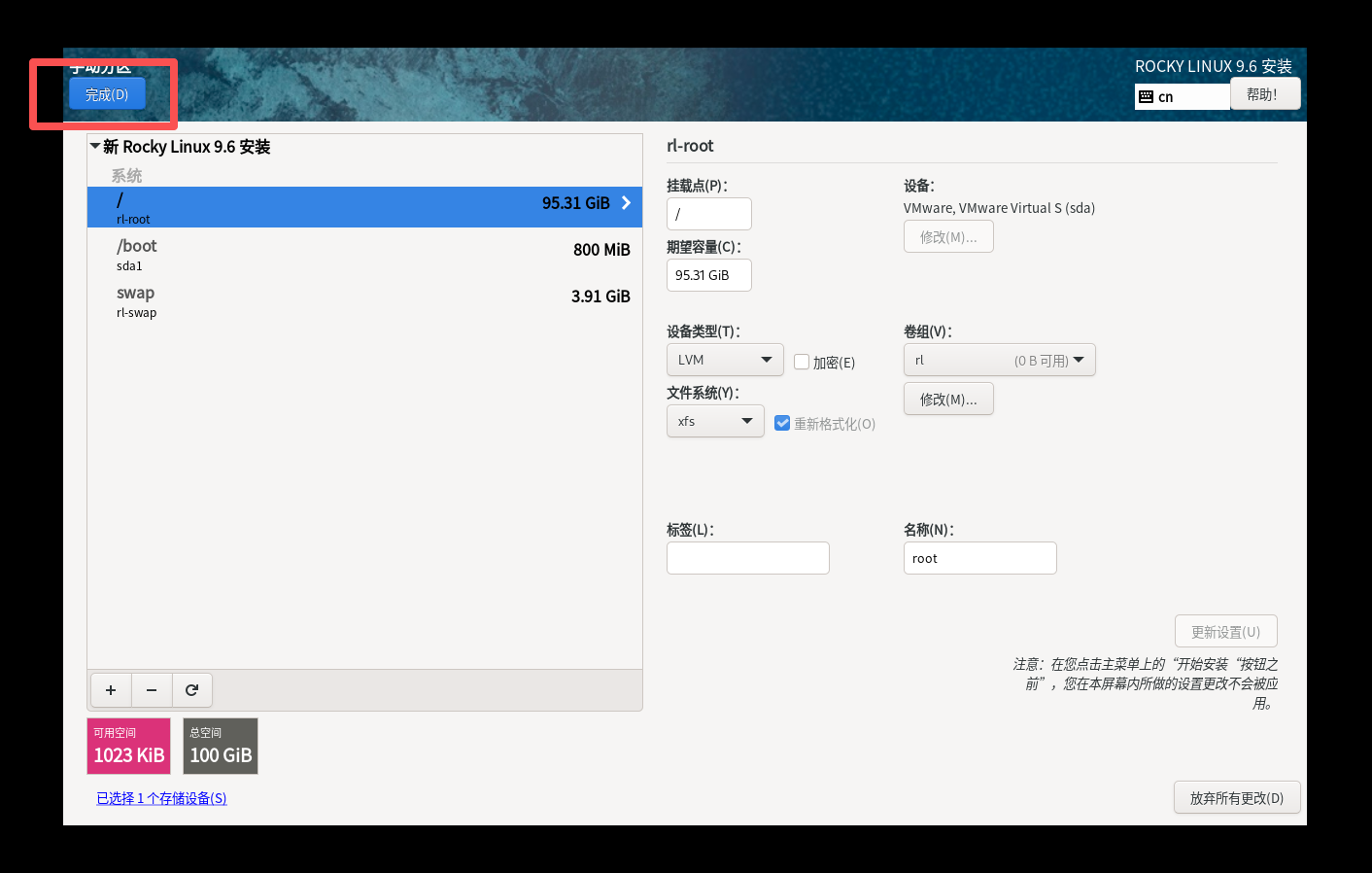Click the 名称(N) name field
Viewport: 1372px width, 873px height.
pyautogui.click(x=980, y=558)
